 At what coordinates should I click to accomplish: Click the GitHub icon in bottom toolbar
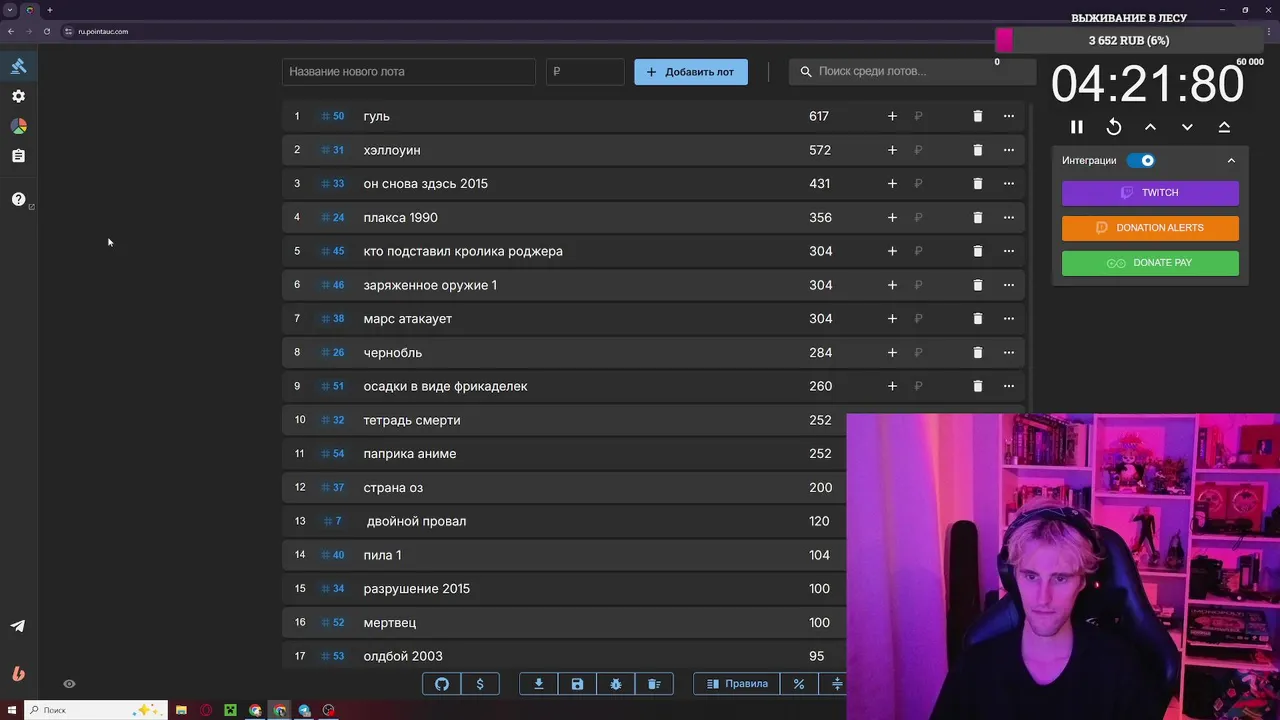(442, 684)
